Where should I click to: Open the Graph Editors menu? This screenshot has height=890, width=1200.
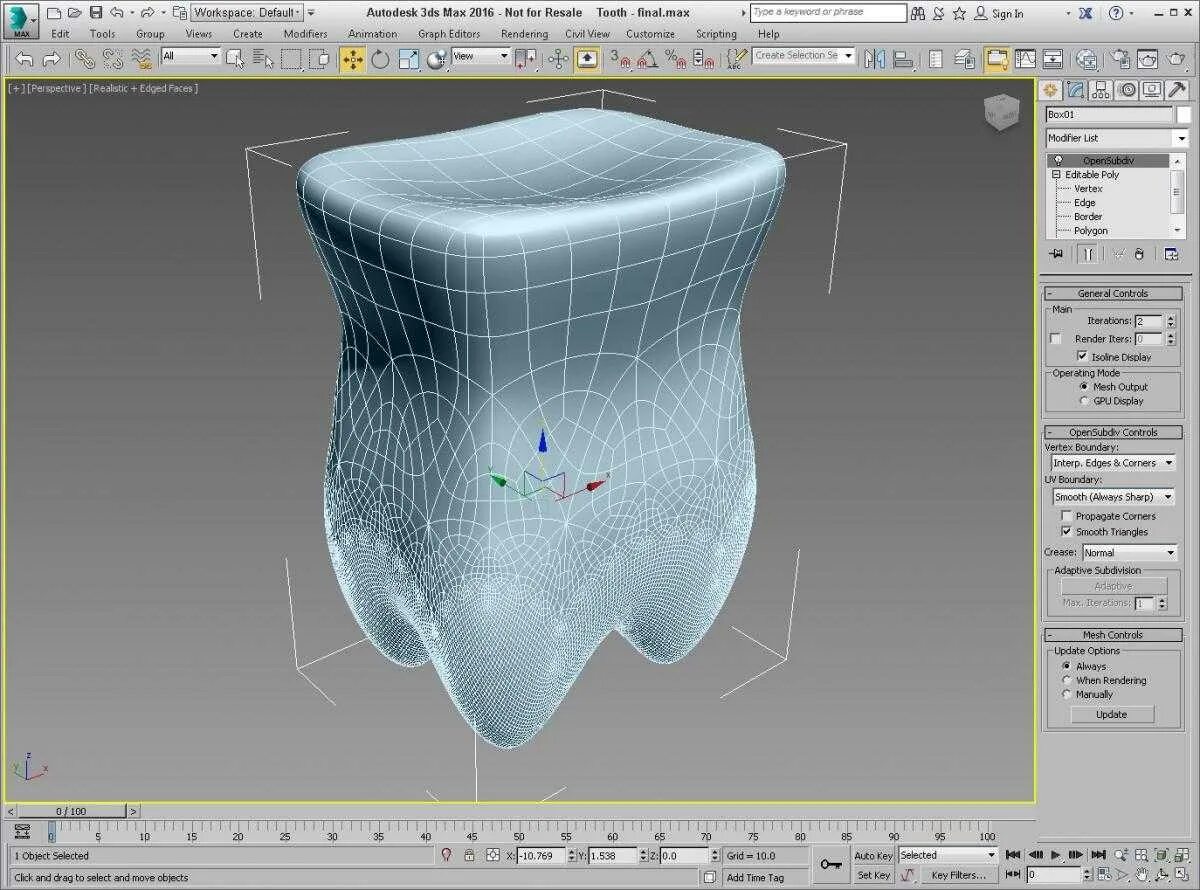click(449, 33)
